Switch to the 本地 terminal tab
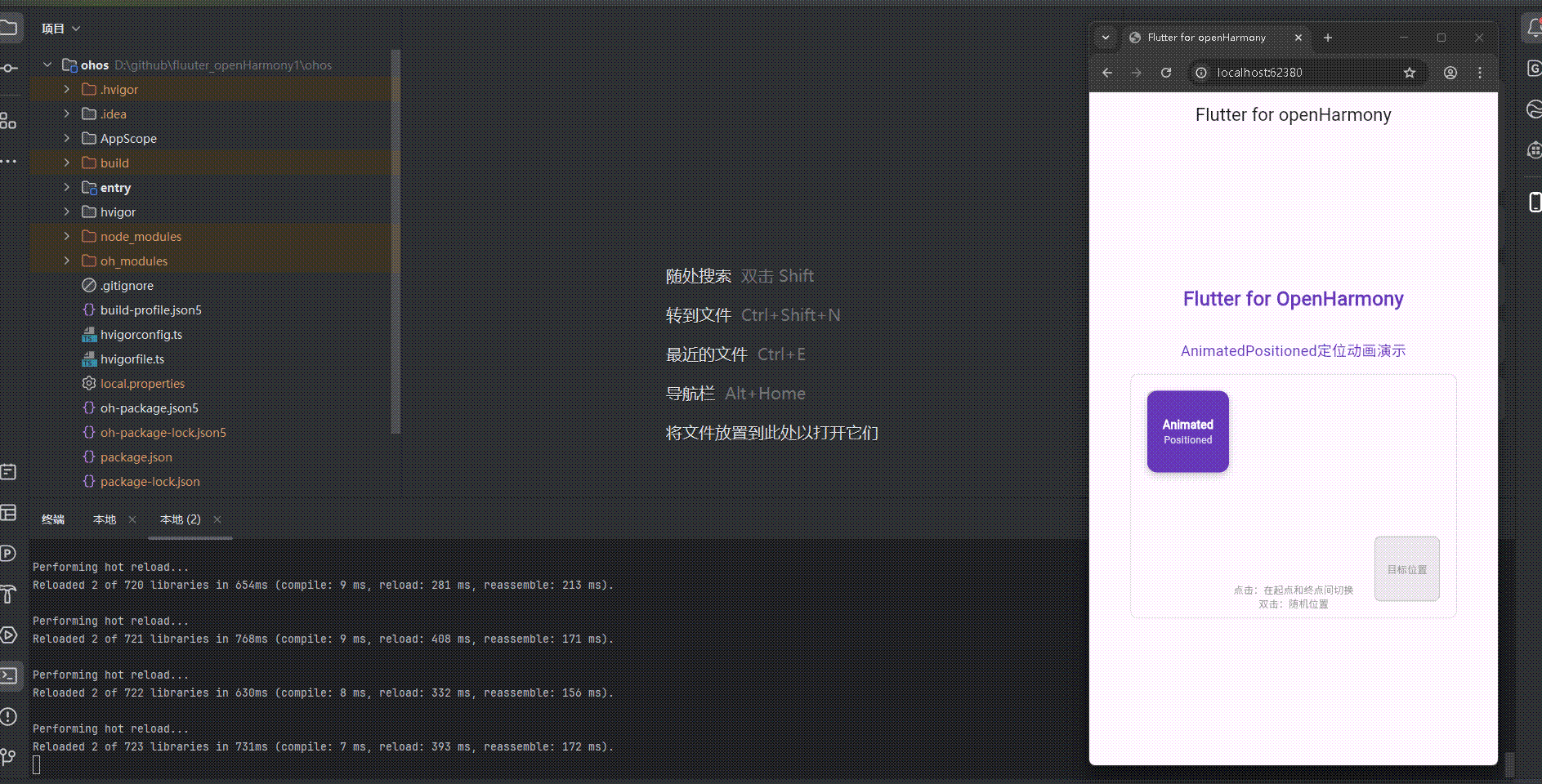 pyautogui.click(x=105, y=519)
